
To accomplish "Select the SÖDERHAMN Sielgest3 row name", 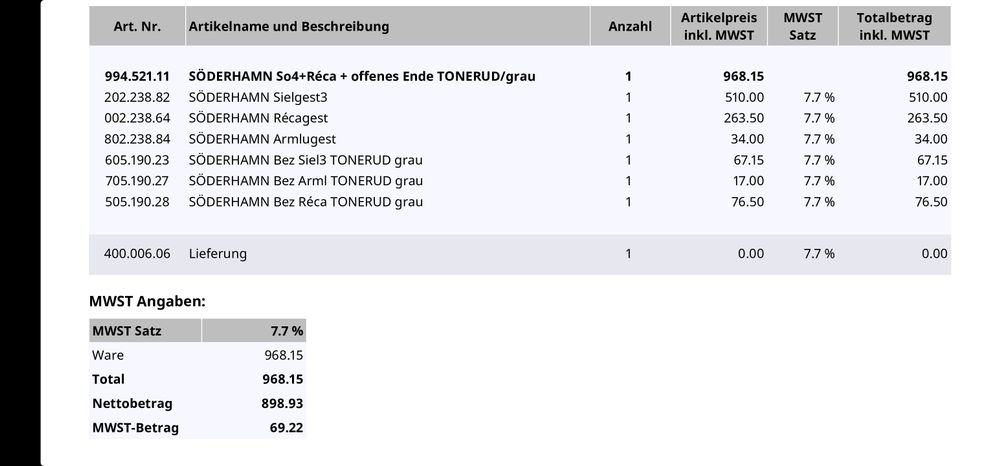I will click(x=258, y=98).
